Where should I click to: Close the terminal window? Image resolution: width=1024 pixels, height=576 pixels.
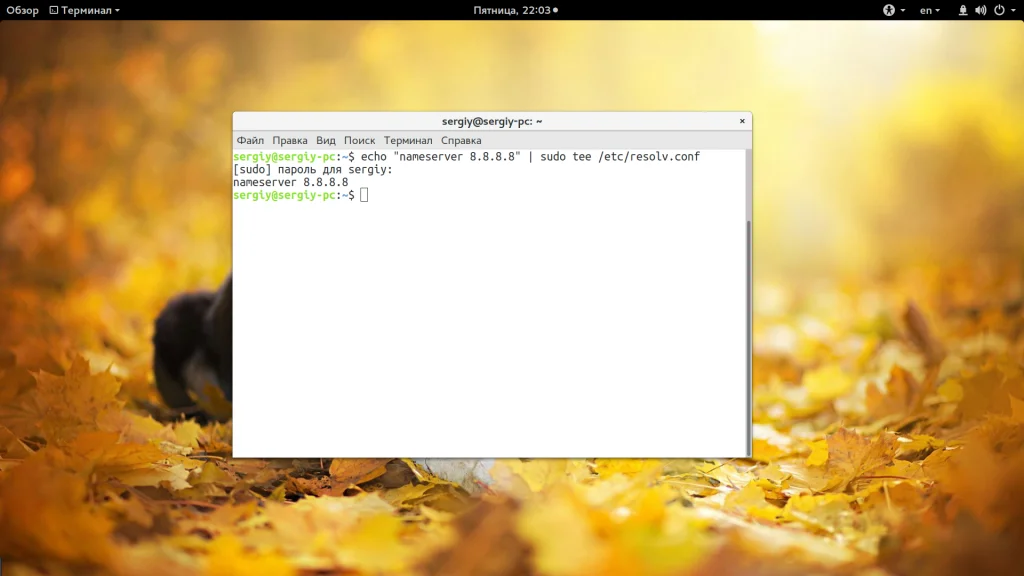742,121
